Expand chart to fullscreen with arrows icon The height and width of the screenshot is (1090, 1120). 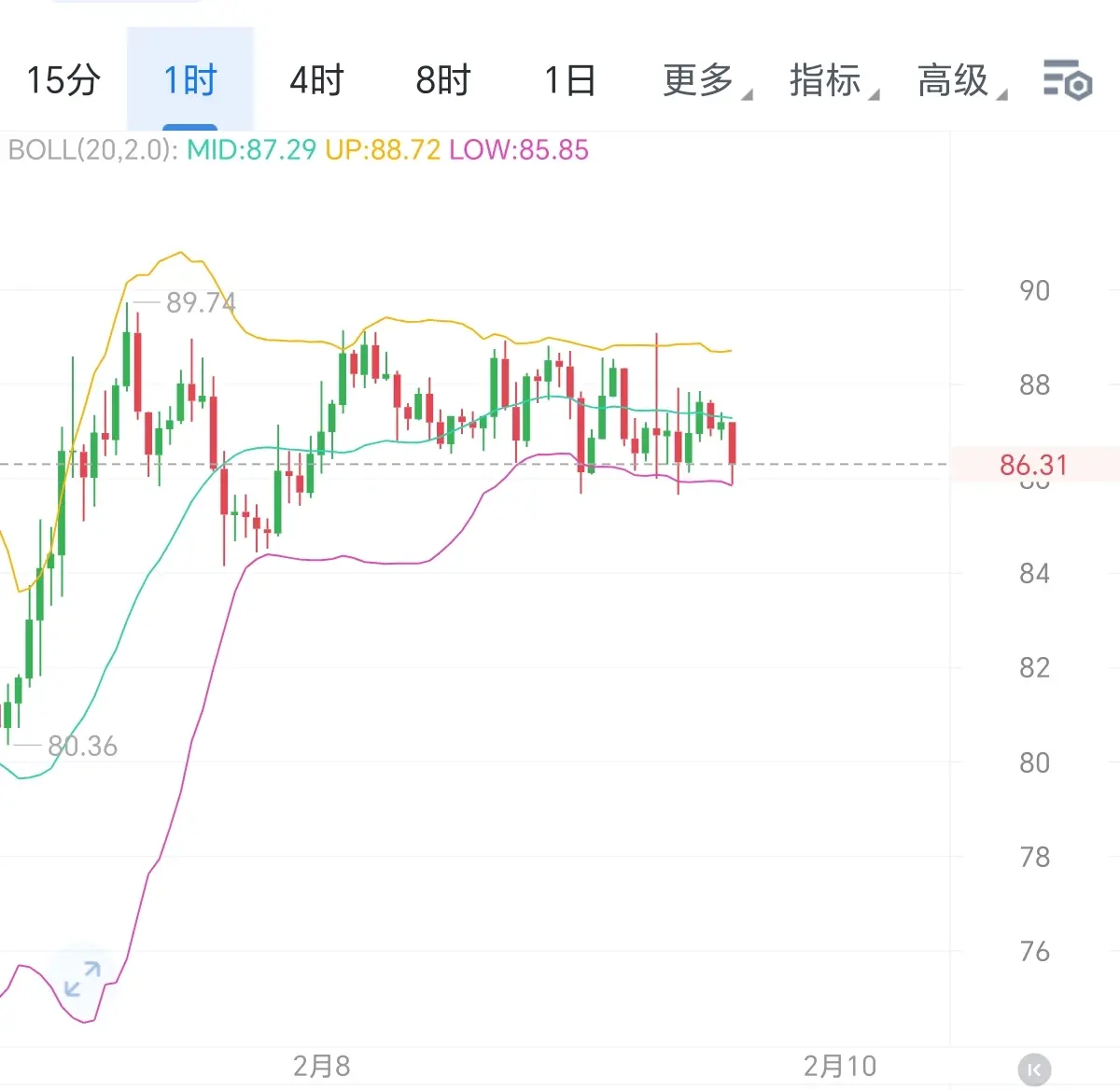pos(82,979)
